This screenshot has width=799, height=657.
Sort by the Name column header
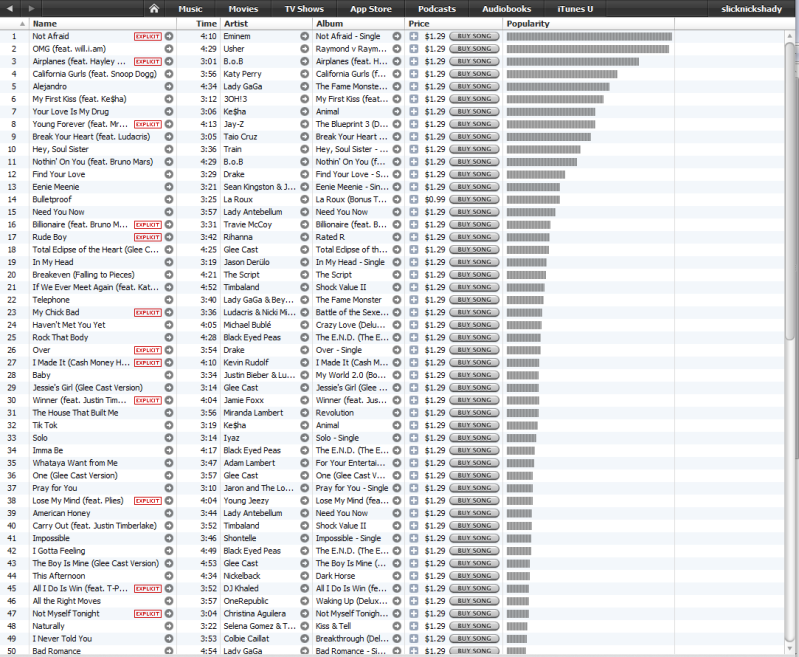(x=103, y=23)
